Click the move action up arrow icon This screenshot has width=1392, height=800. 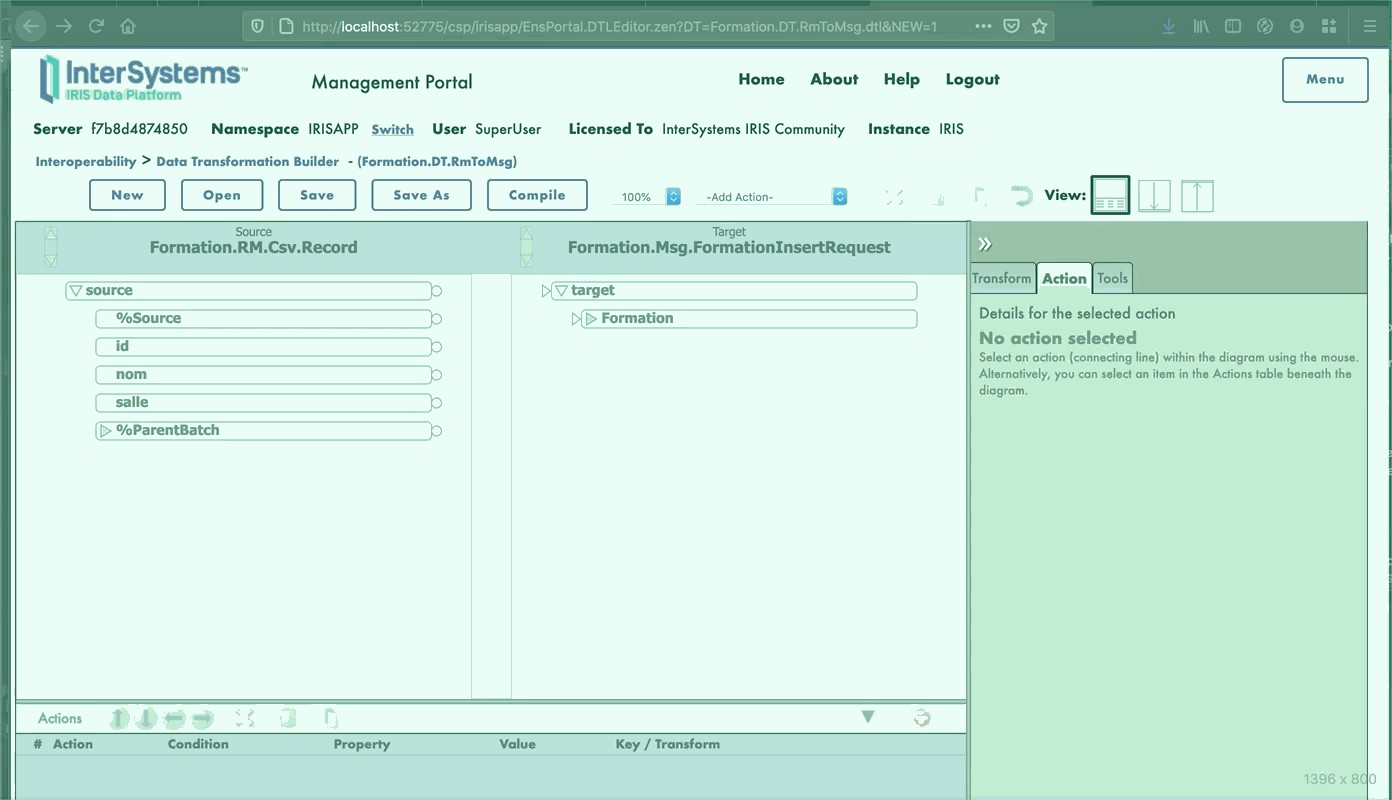tap(119, 718)
